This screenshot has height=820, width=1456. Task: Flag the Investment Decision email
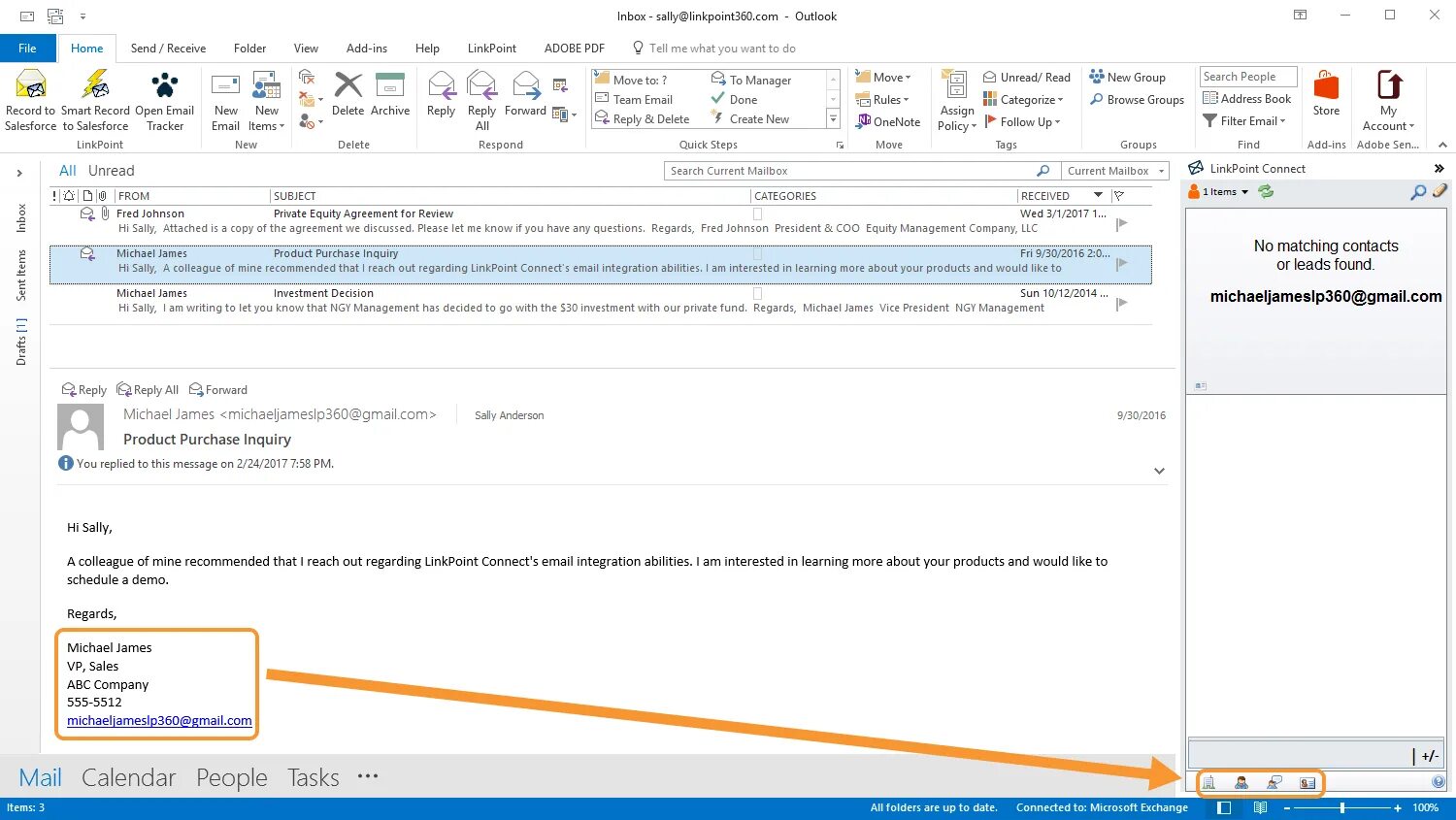pos(1122,303)
